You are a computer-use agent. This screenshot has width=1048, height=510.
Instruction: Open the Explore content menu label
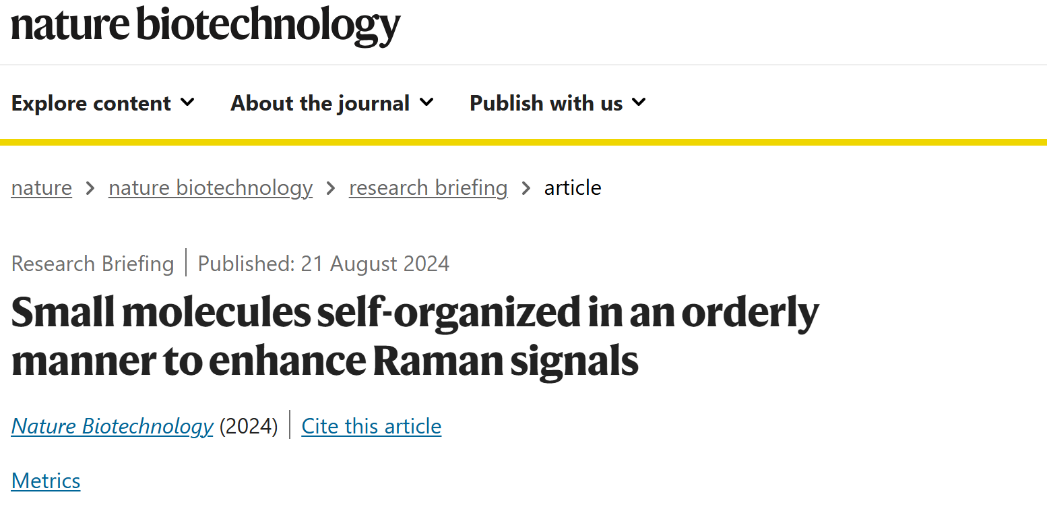92,104
